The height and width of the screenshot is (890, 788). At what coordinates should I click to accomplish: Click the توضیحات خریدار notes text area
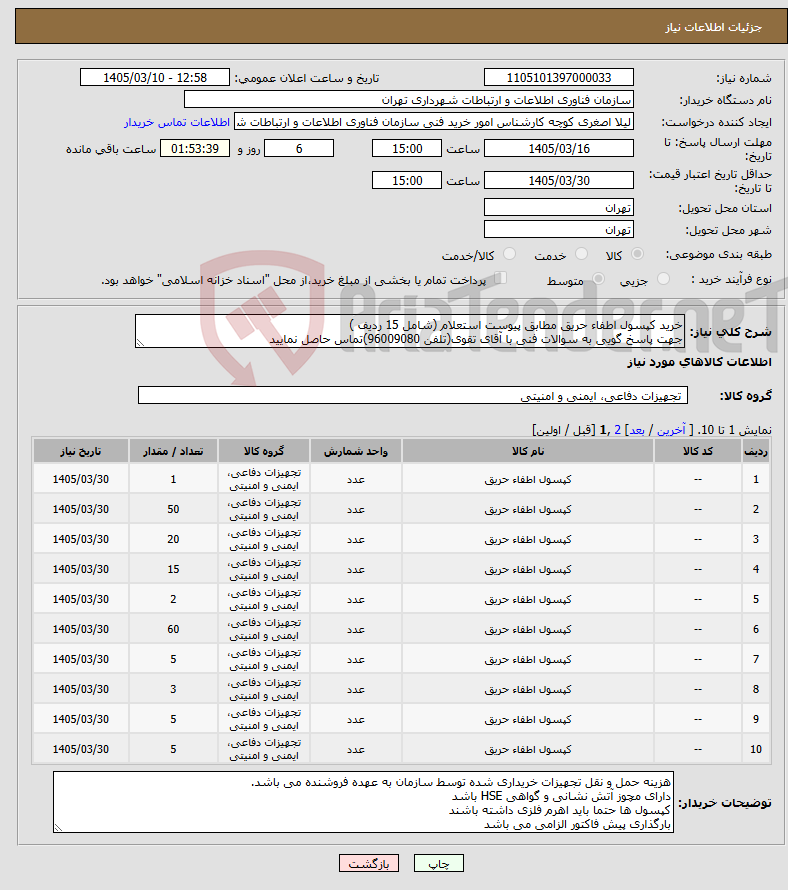[x=363, y=802]
